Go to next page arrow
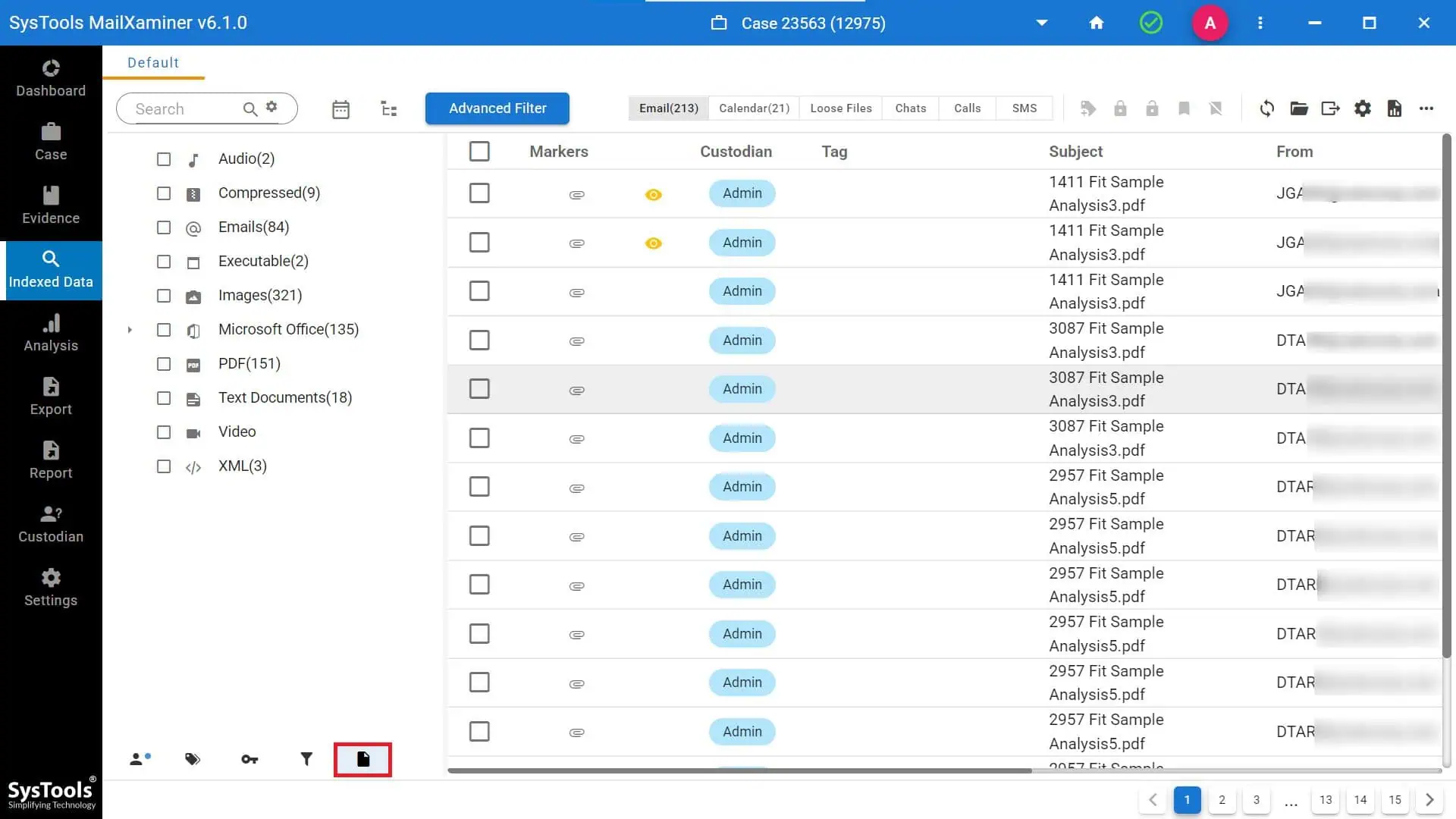 [1429, 800]
